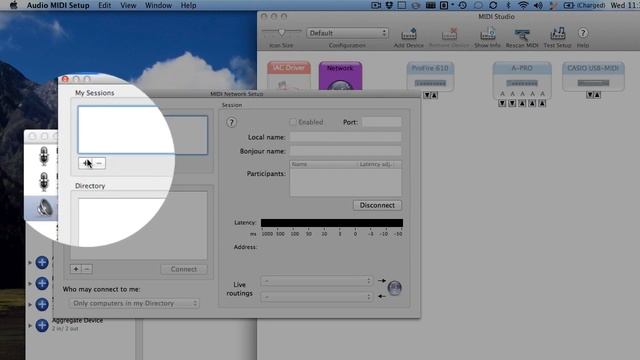The width and height of the screenshot is (640, 360).
Task: Start Test Setup in MIDI Studio
Action: (557, 38)
